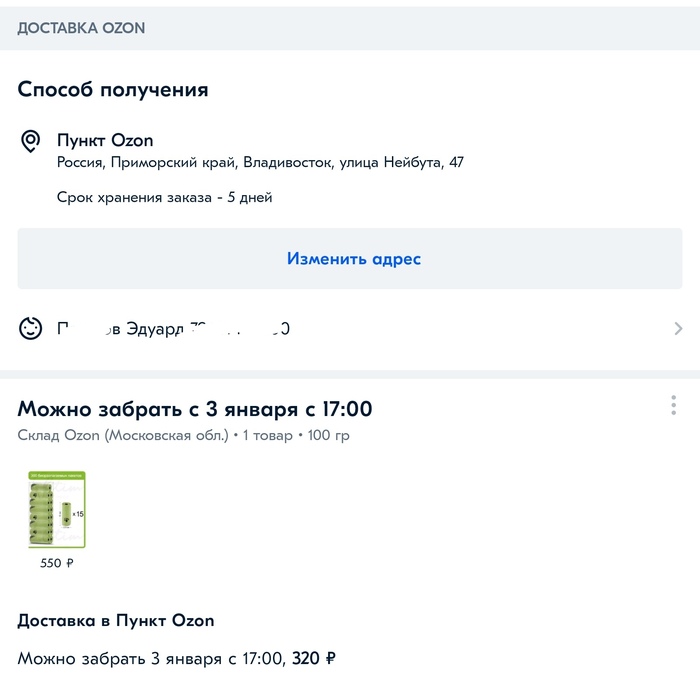Screen dimensions: 700x696
Task: Click the Можно забрать 3 января delivery line
Action: [x=150, y=658]
